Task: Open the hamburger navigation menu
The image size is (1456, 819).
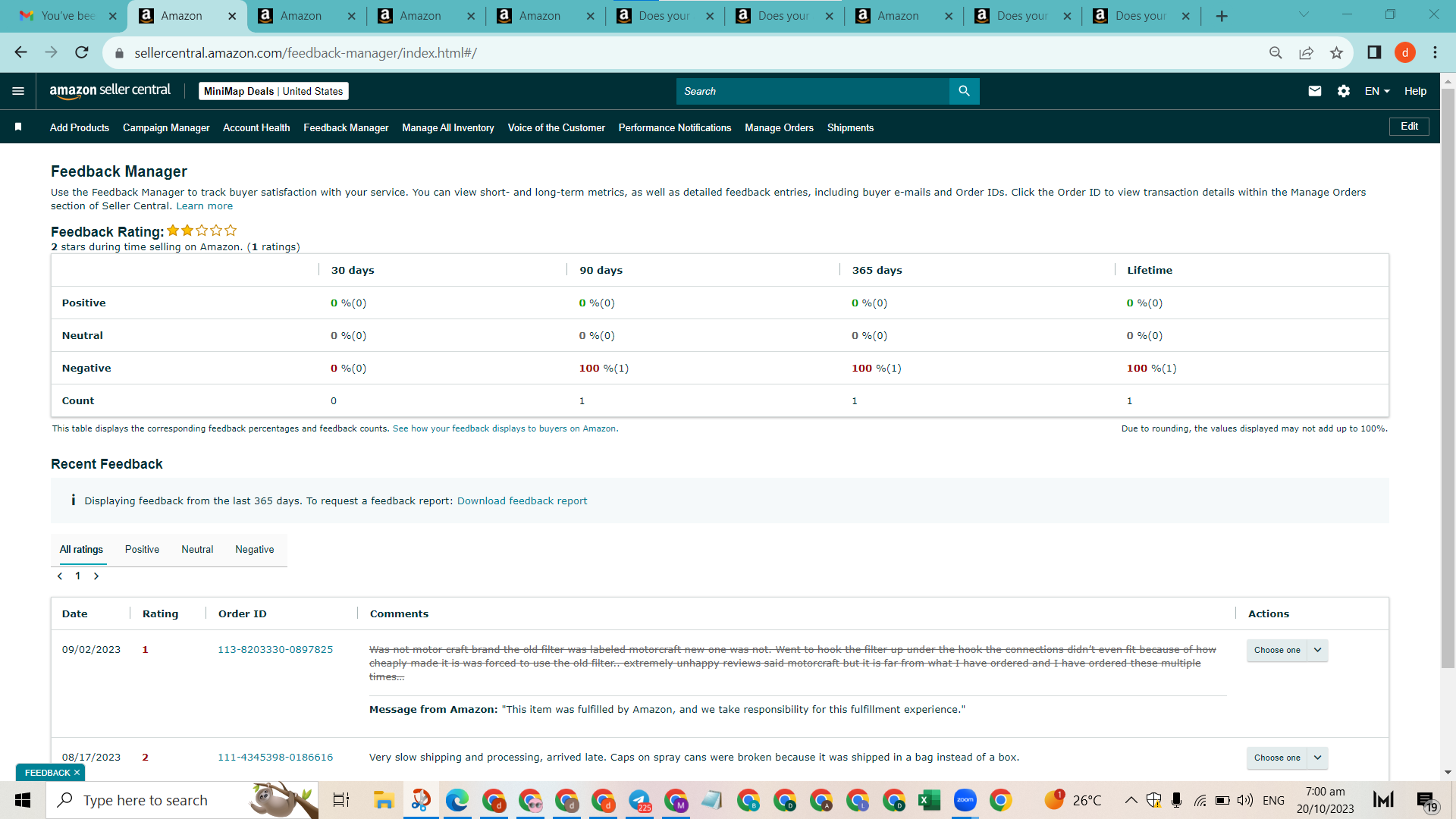Action: 18,91
